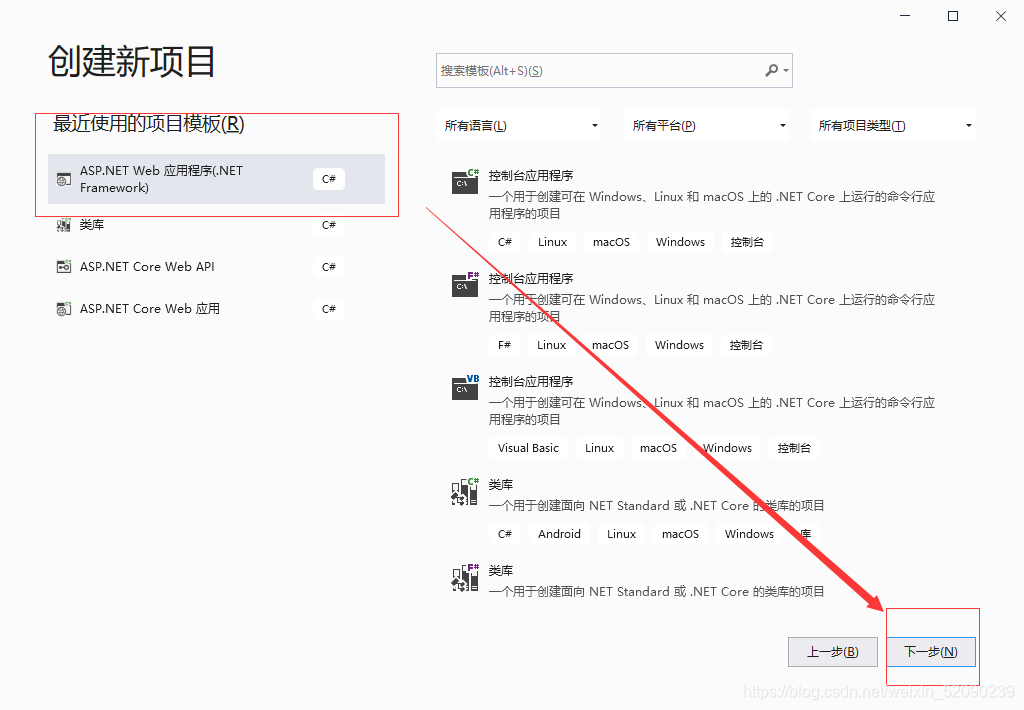Click the recent 类库 template icon
The width and height of the screenshot is (1024, 710).
pos(63,225)
